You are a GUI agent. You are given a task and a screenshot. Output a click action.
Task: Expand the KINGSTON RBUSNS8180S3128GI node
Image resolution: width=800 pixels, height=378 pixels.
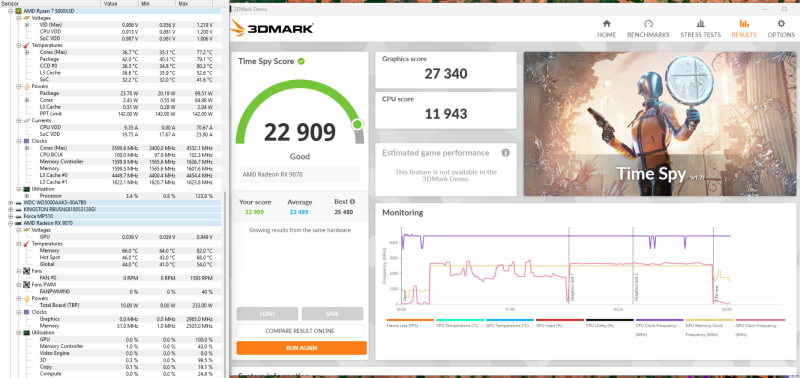11,209
